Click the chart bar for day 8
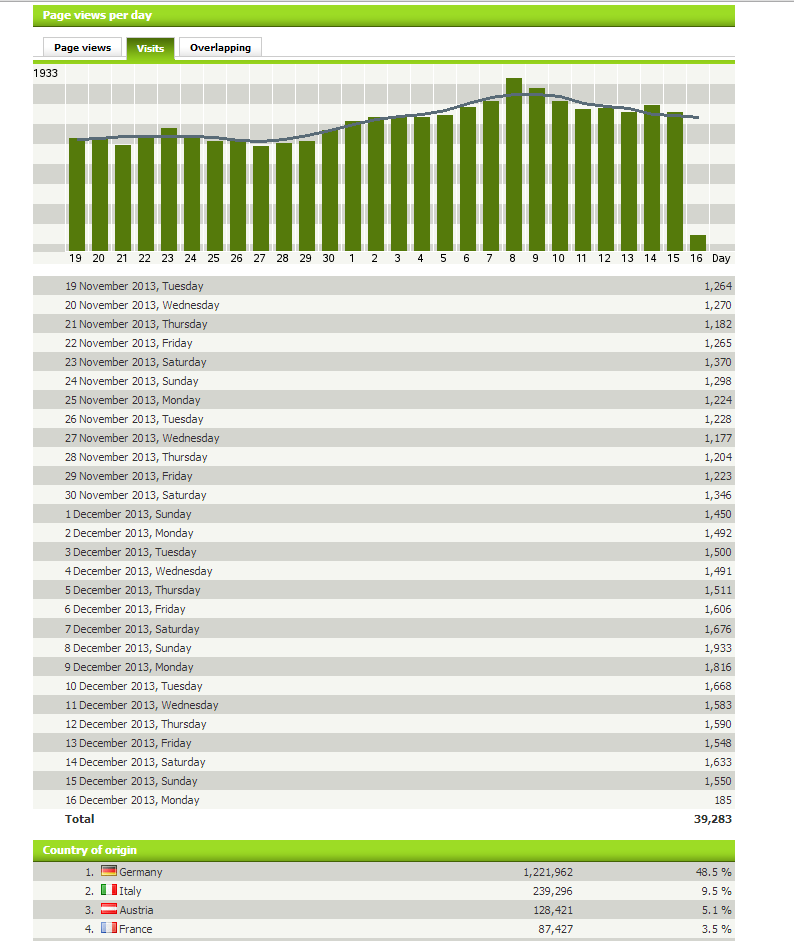This screenshot has height=941, width=794. click(514, 164)
